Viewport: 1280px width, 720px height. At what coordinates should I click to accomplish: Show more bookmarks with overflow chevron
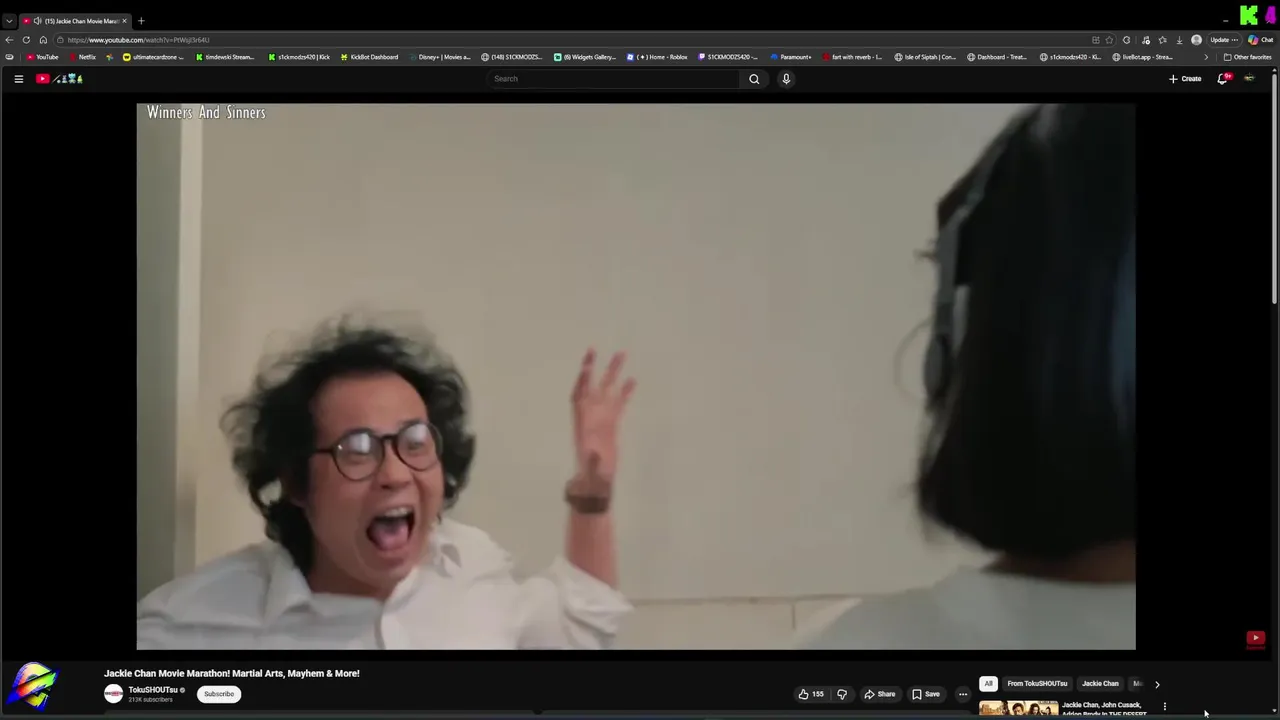1205,57
